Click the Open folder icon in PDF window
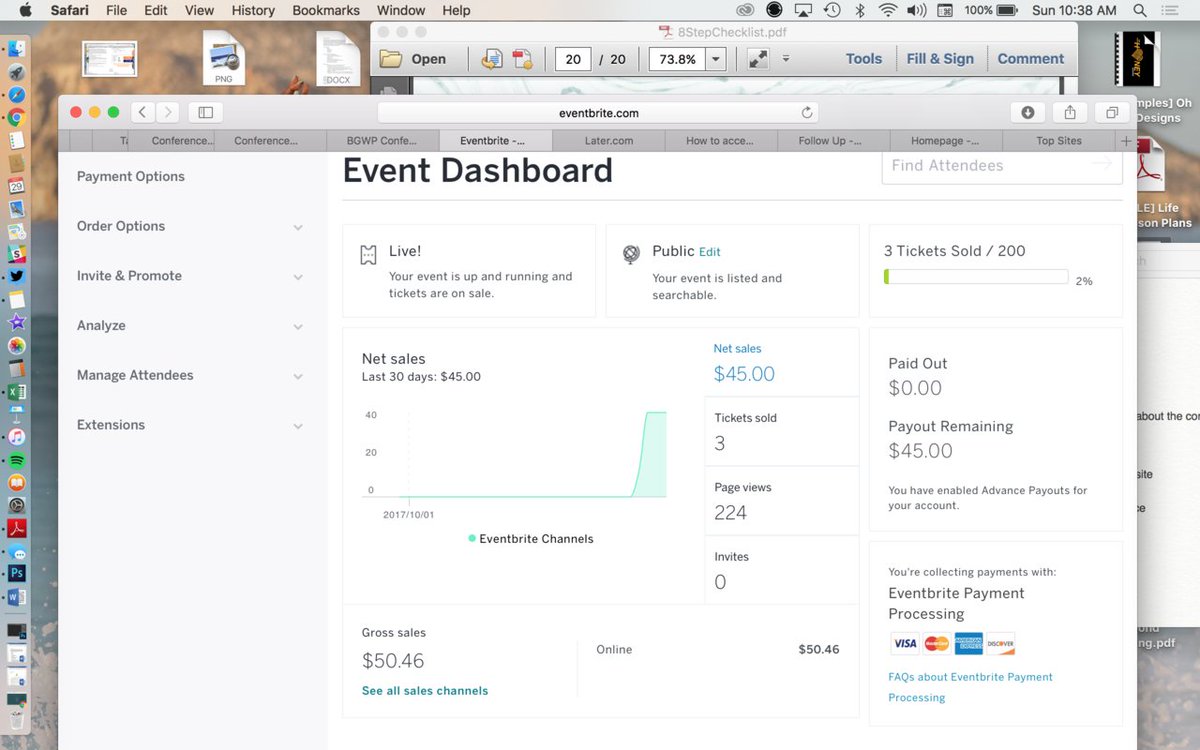The width and height of the screenshot is (1200, 750). (x=390, y=59)
